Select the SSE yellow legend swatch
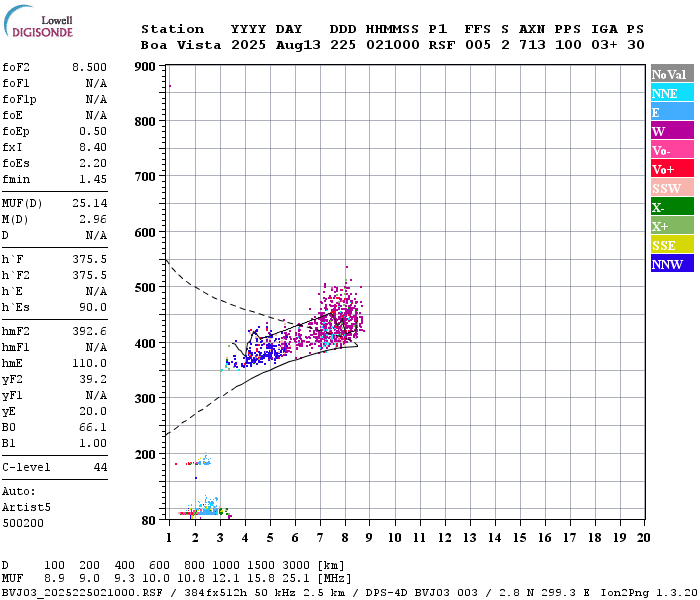Viewport: 700px width, 600px height. [x=672, y=245]
